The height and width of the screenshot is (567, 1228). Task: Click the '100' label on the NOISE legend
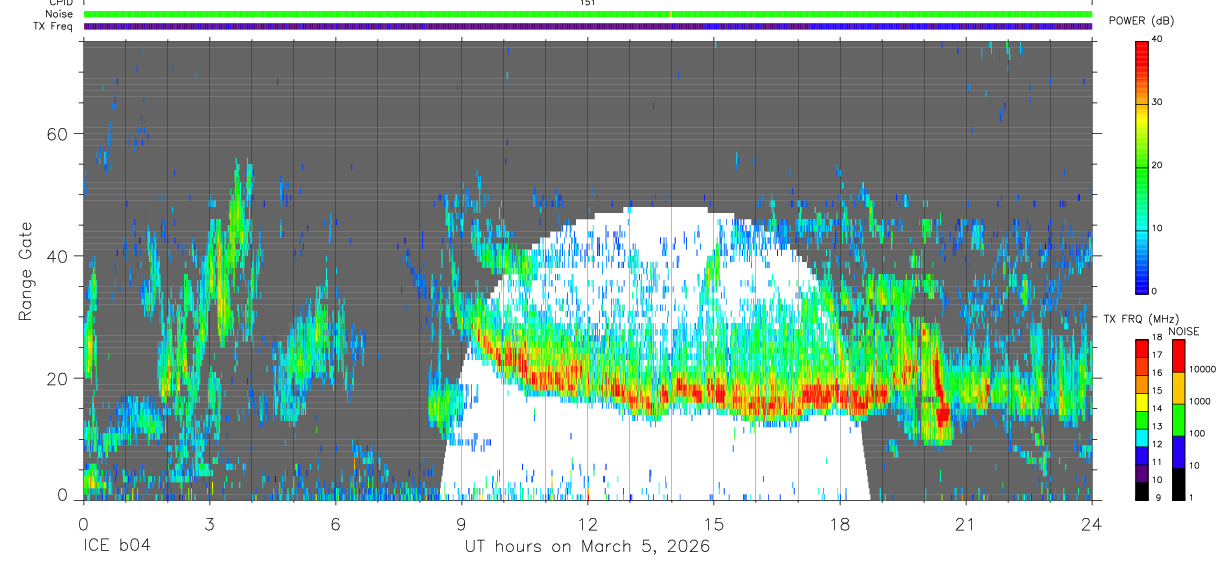(x=1197, y=435)
